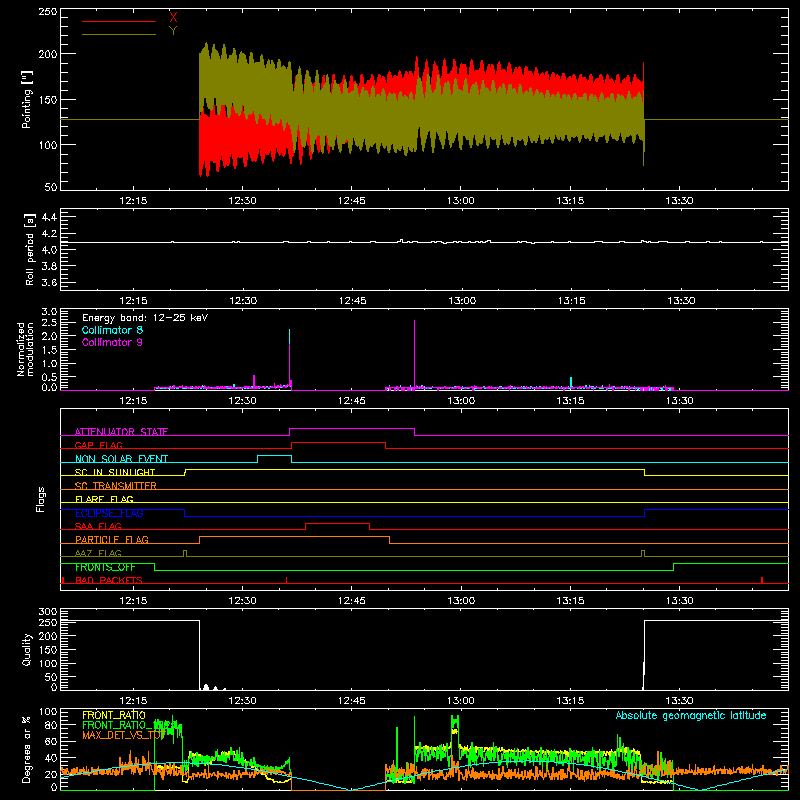Image resolution: width=800 pixels, height=800 pixels.
Task: Click the red X legend line
Action: [119, 21]
